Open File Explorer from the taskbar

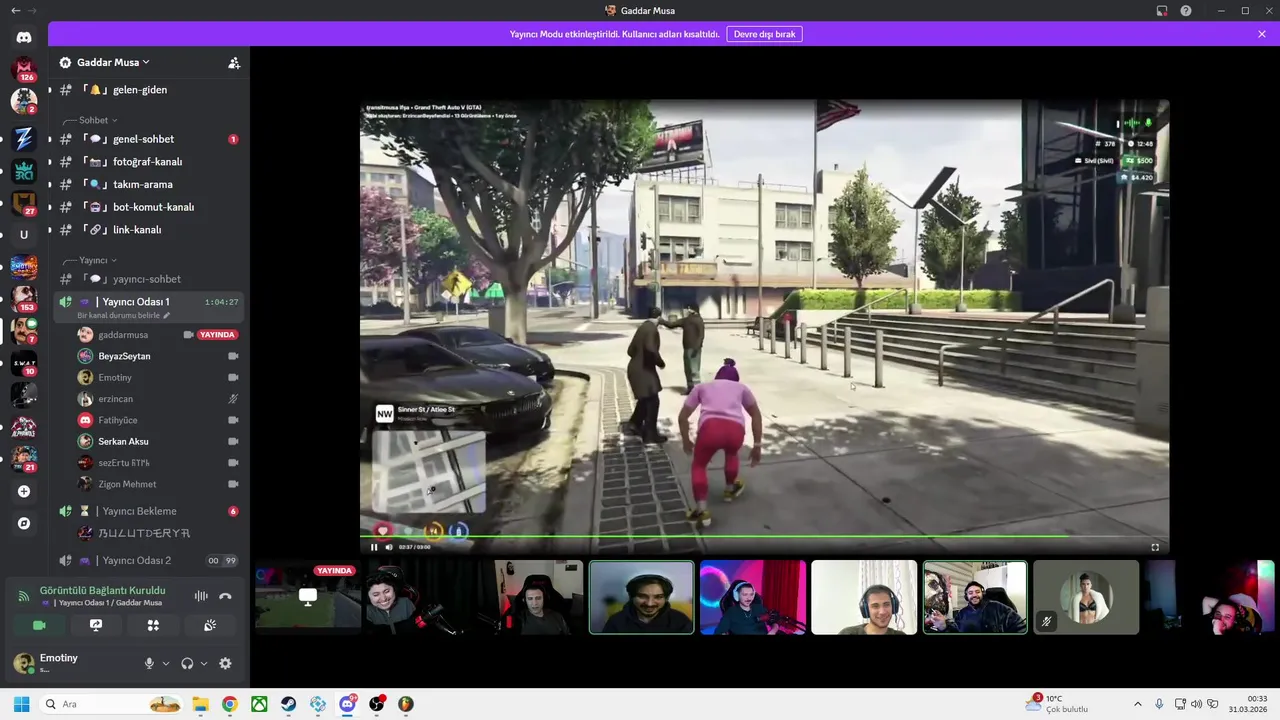tap(200, 704)
